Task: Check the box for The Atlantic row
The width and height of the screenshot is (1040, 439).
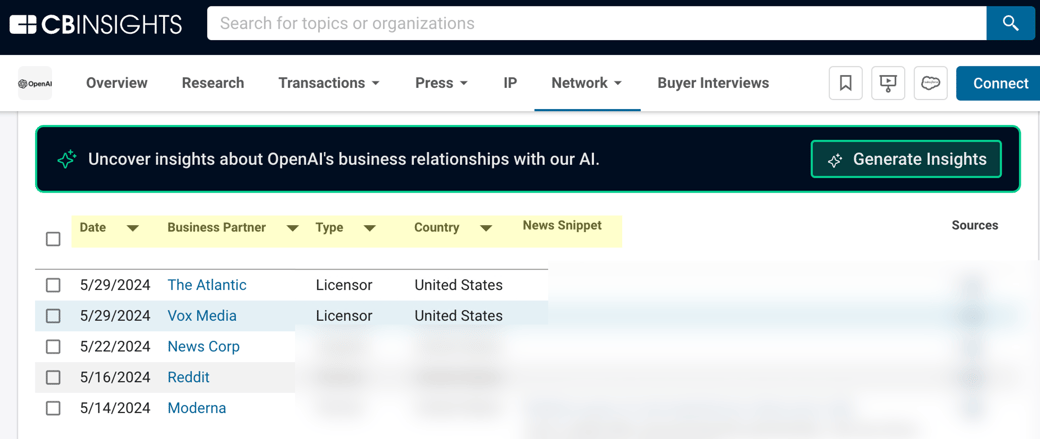Action: [53, 285]
